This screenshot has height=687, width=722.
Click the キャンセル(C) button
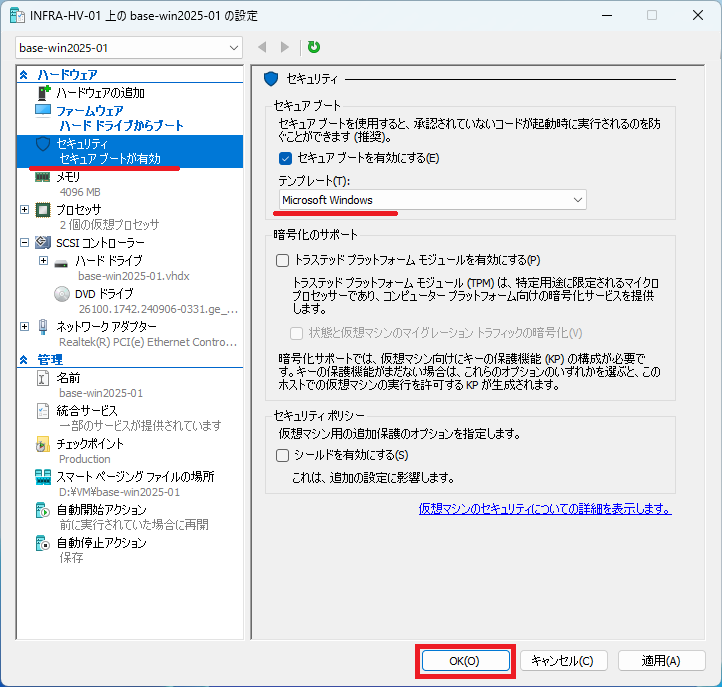coord(563,661)
